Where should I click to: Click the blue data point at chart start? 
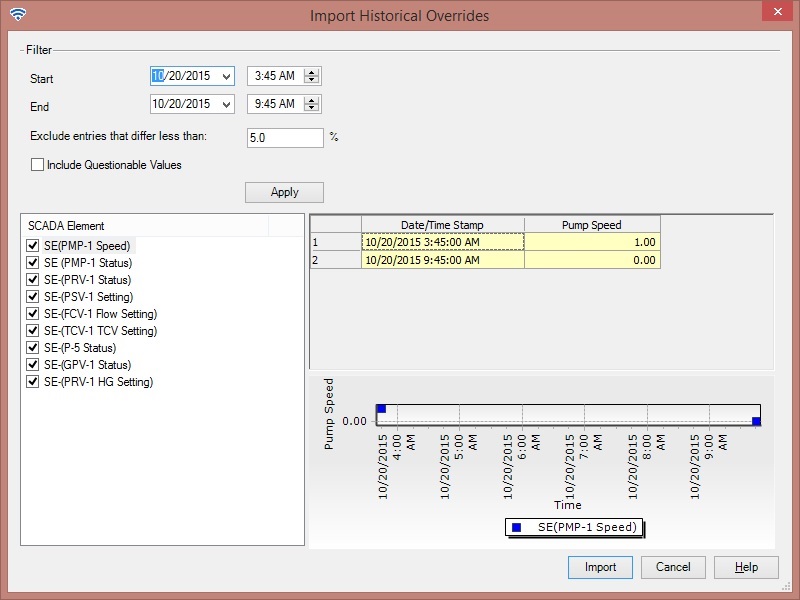381,409
